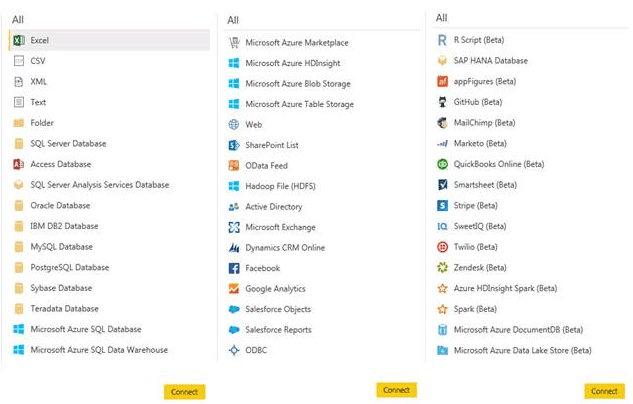Select the Excel data source icon
Screen dimensions: 633x404
(19, 40)
